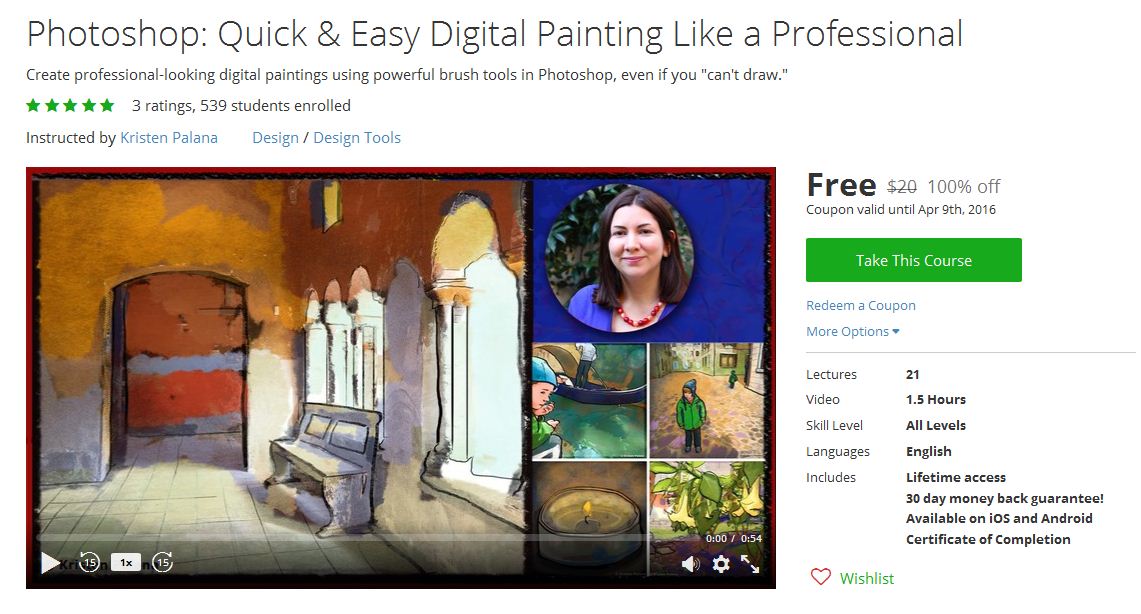
Task: Click the video progress bar
Action: 343,539
